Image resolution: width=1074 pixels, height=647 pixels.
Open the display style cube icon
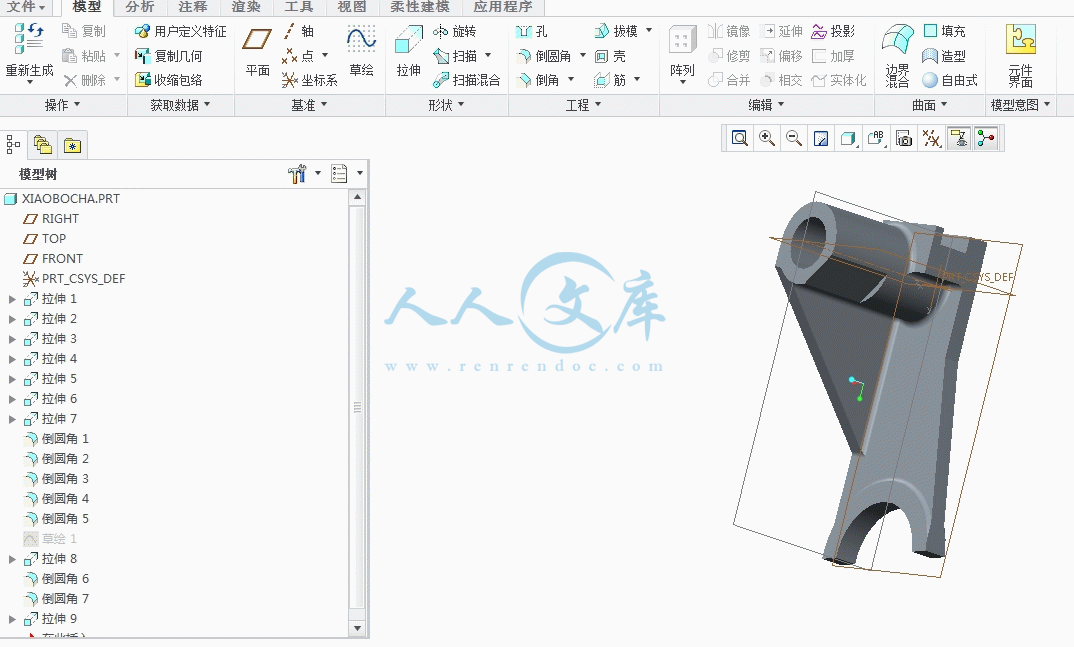point(849,139)
